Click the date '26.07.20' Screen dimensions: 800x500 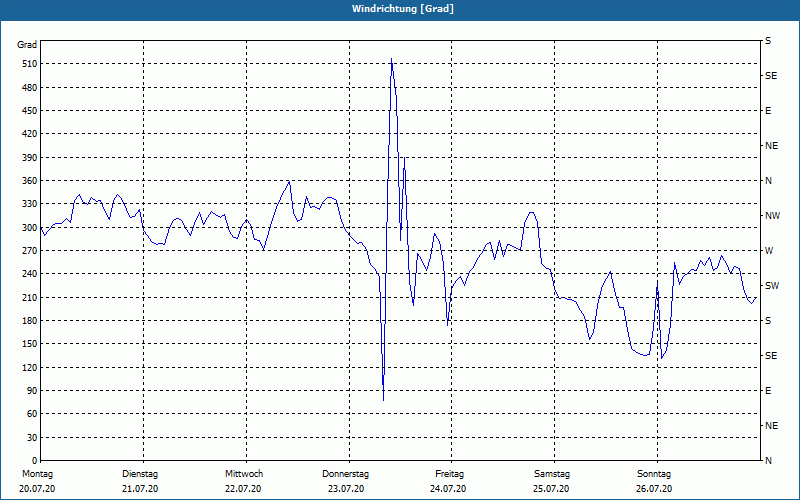pyautogui.click(x=654, y=489)
